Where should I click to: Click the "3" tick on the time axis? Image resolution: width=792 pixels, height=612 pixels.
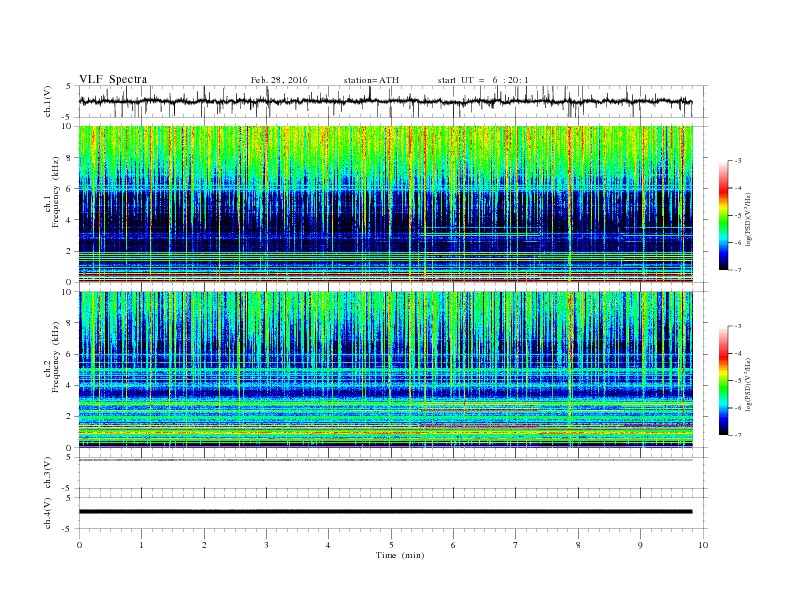266,545
